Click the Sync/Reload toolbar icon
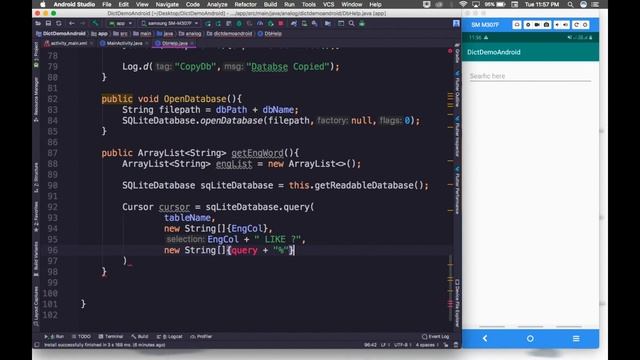640x360 pixels. click(59, 24)
